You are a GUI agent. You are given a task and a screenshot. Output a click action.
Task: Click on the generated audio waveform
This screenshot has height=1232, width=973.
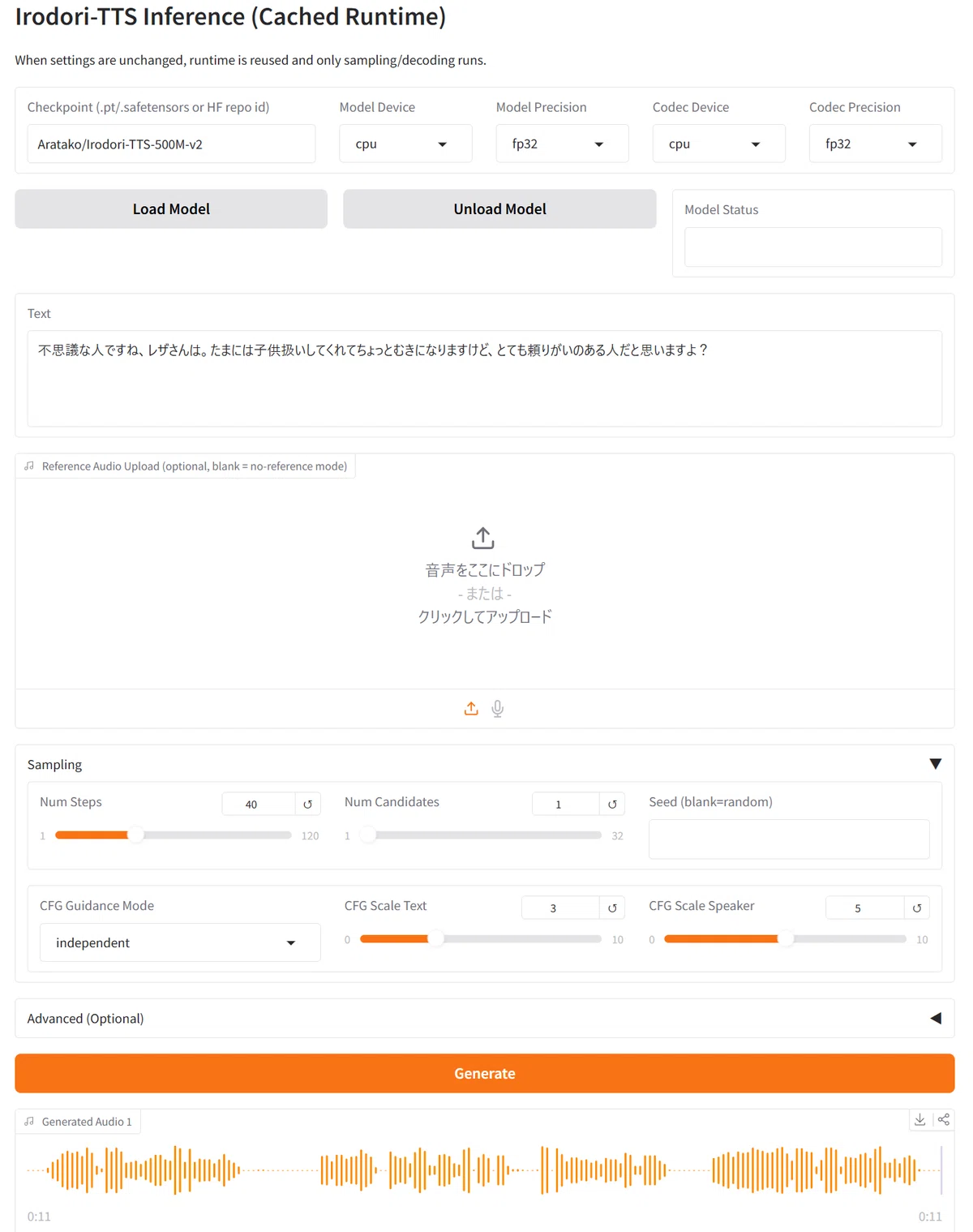[x=485, y=1170]
